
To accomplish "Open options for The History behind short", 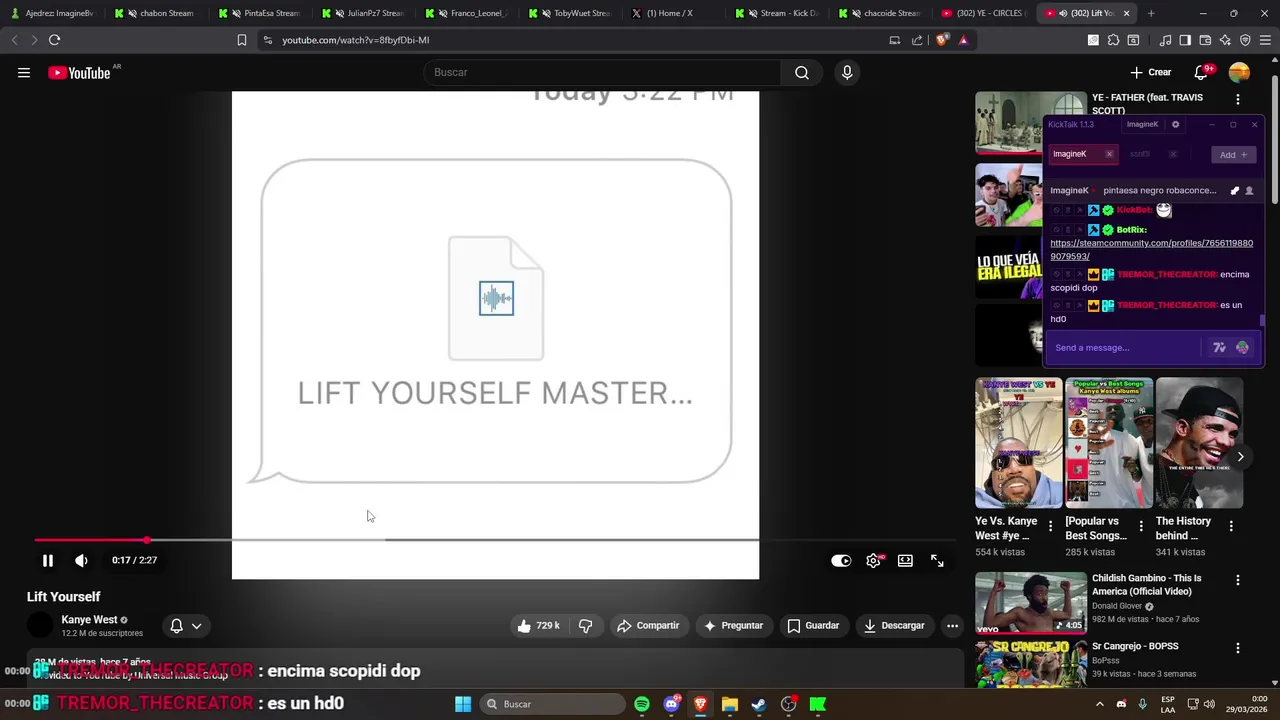I will point(1231,526).
